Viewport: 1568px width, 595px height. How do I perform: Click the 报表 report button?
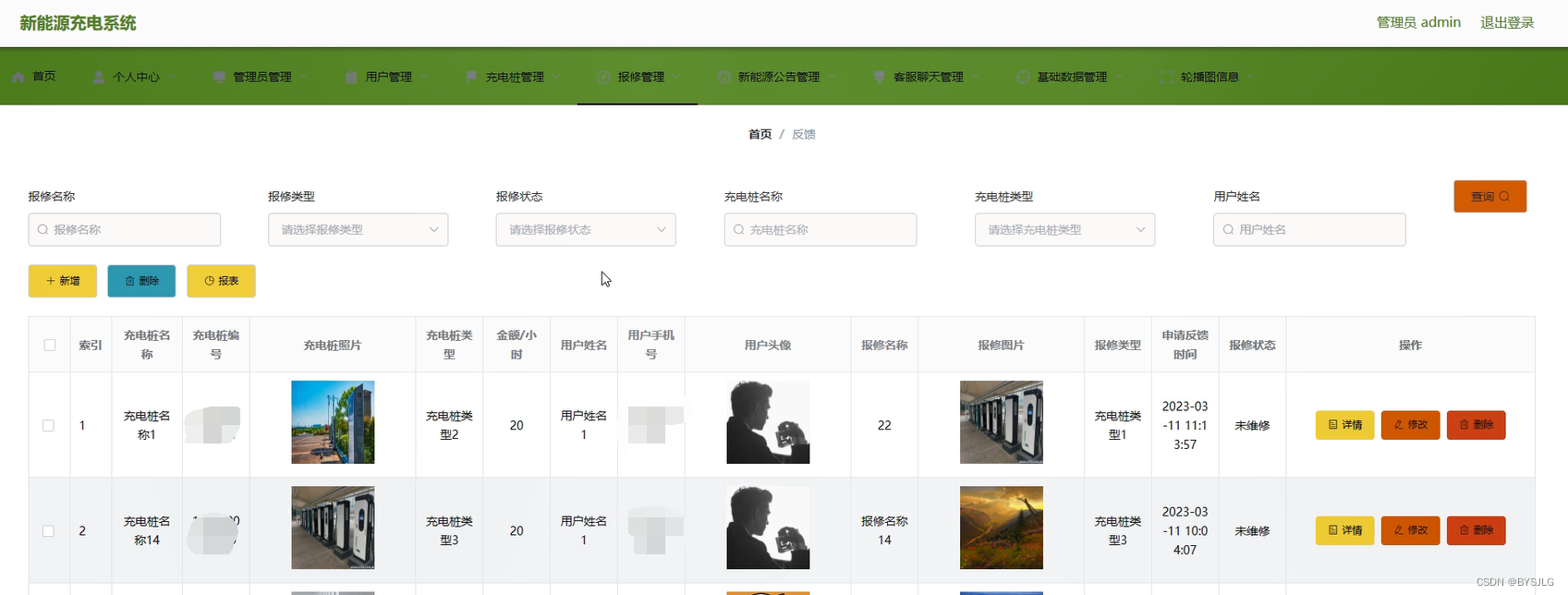221,281
